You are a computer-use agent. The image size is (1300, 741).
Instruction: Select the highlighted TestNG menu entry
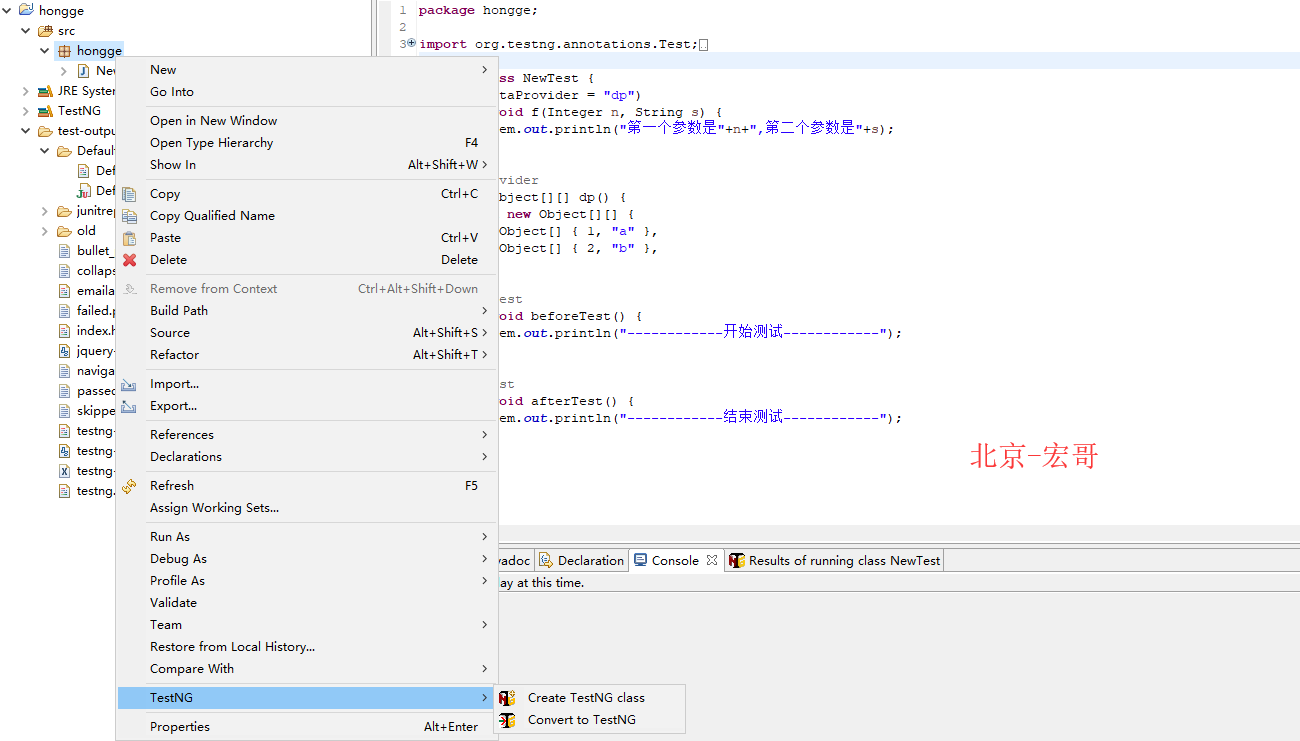(306, 698)
